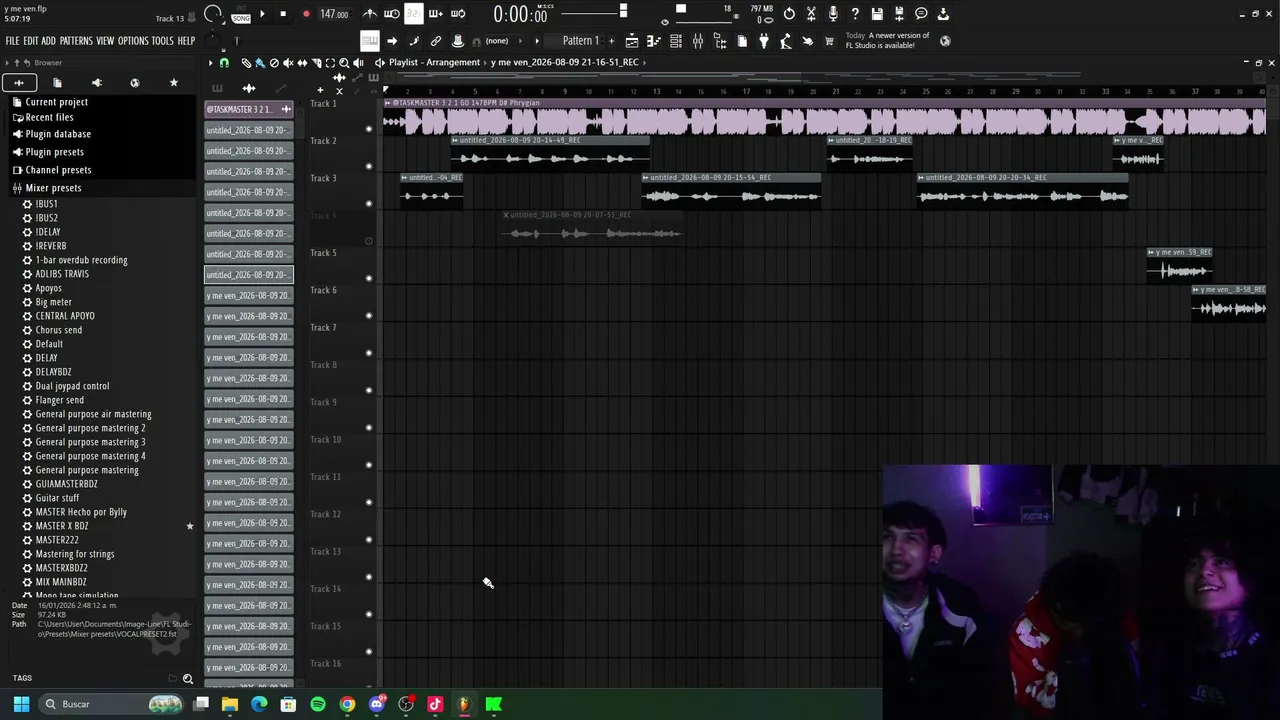Image resolution: width=1280 pixels, height=720 pixels.
Task: Open the TOOLS menu
Action: coord(162,41)
